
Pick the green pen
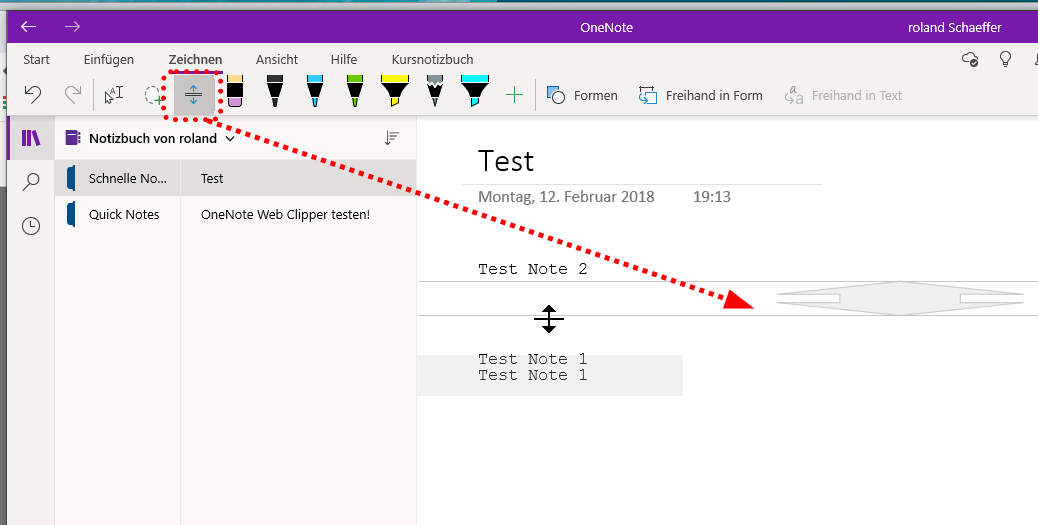355,91
